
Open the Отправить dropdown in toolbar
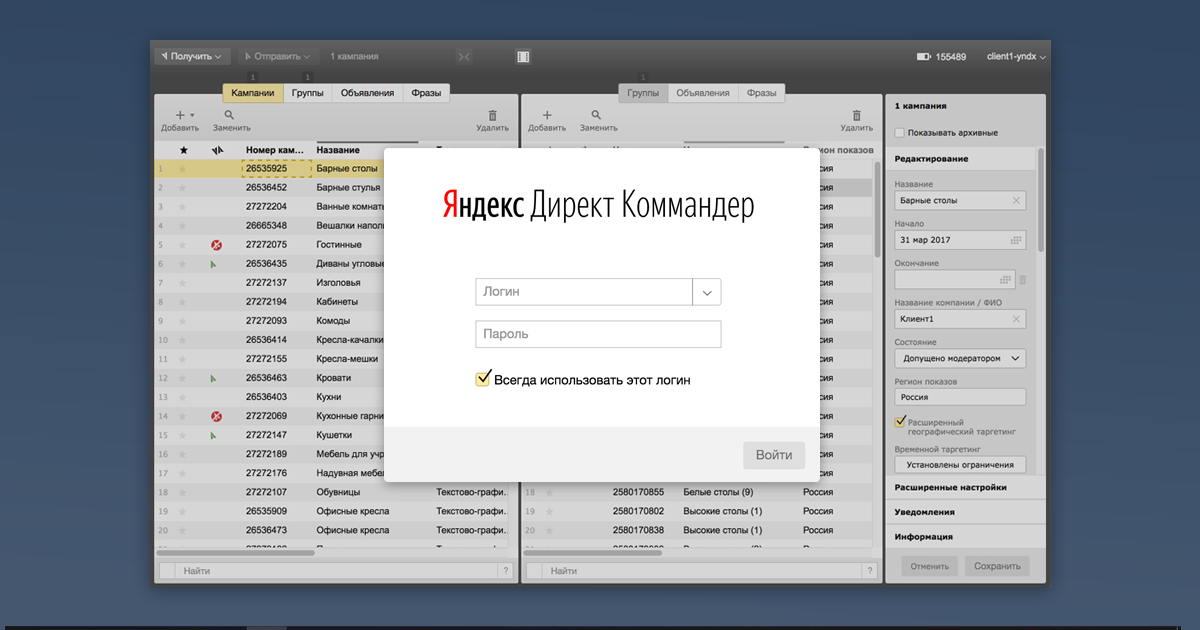point(277,57)
